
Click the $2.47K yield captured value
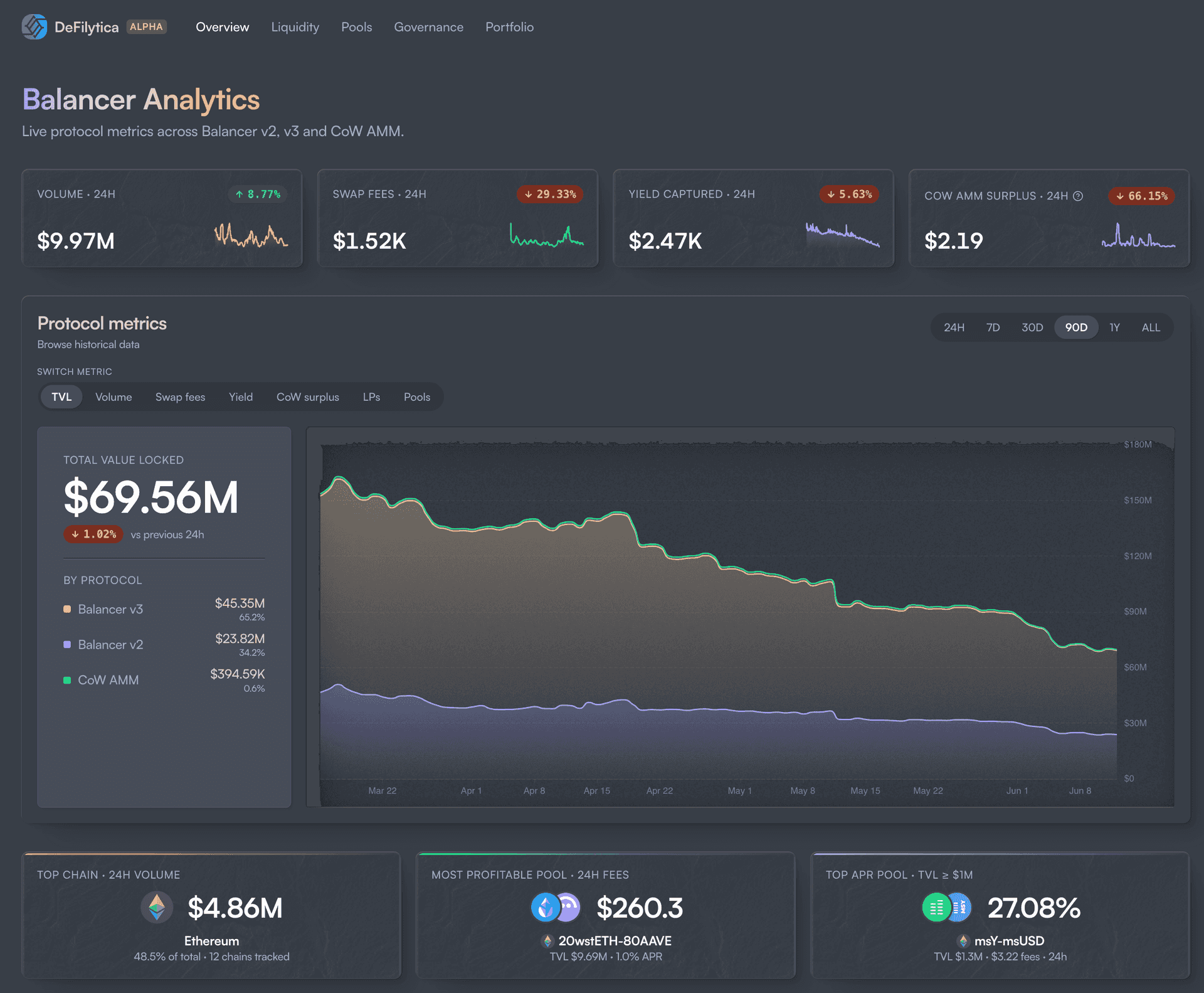pos(665,241)
